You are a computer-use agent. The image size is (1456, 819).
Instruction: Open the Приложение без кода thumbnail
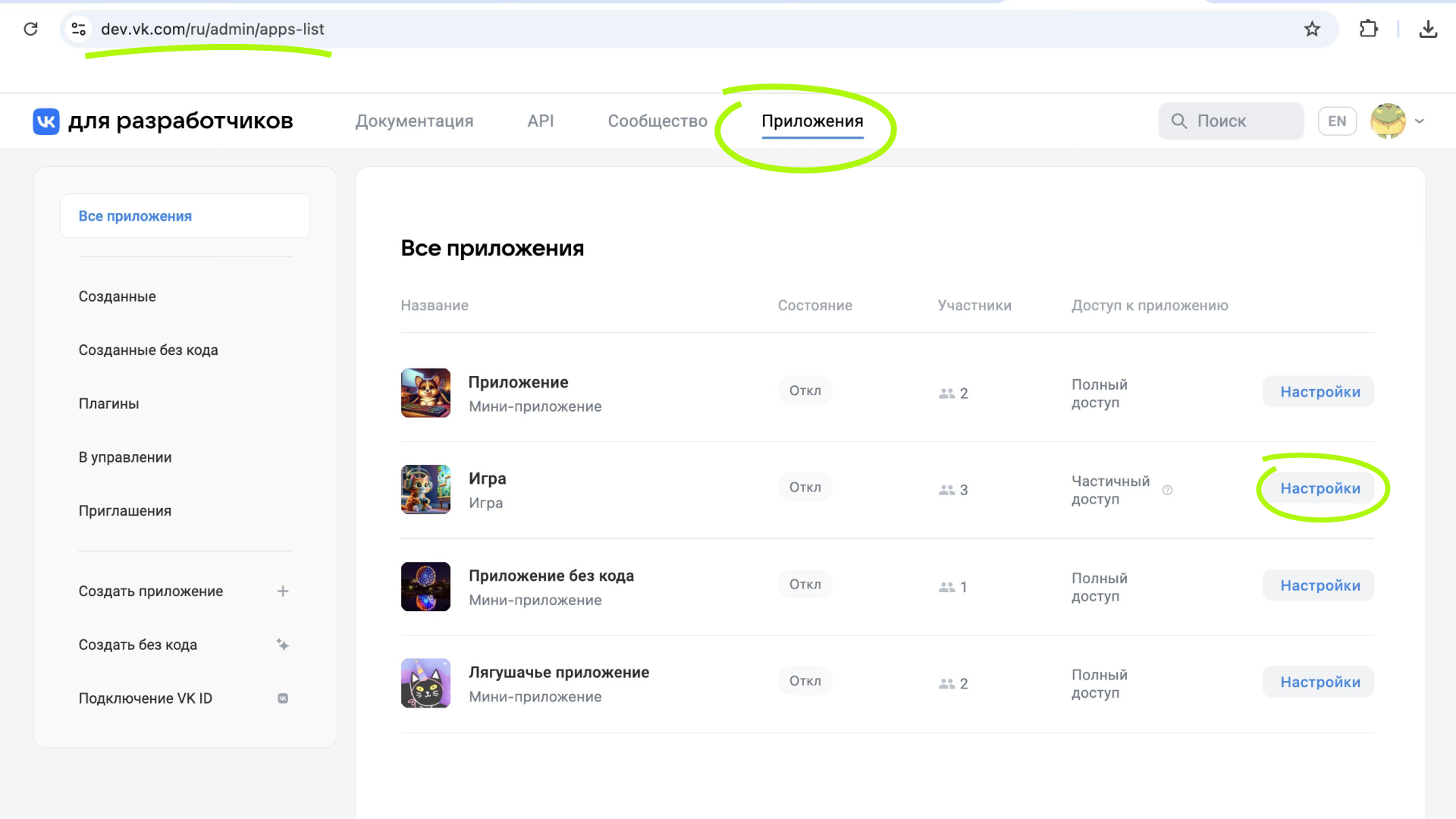point(425,586)
